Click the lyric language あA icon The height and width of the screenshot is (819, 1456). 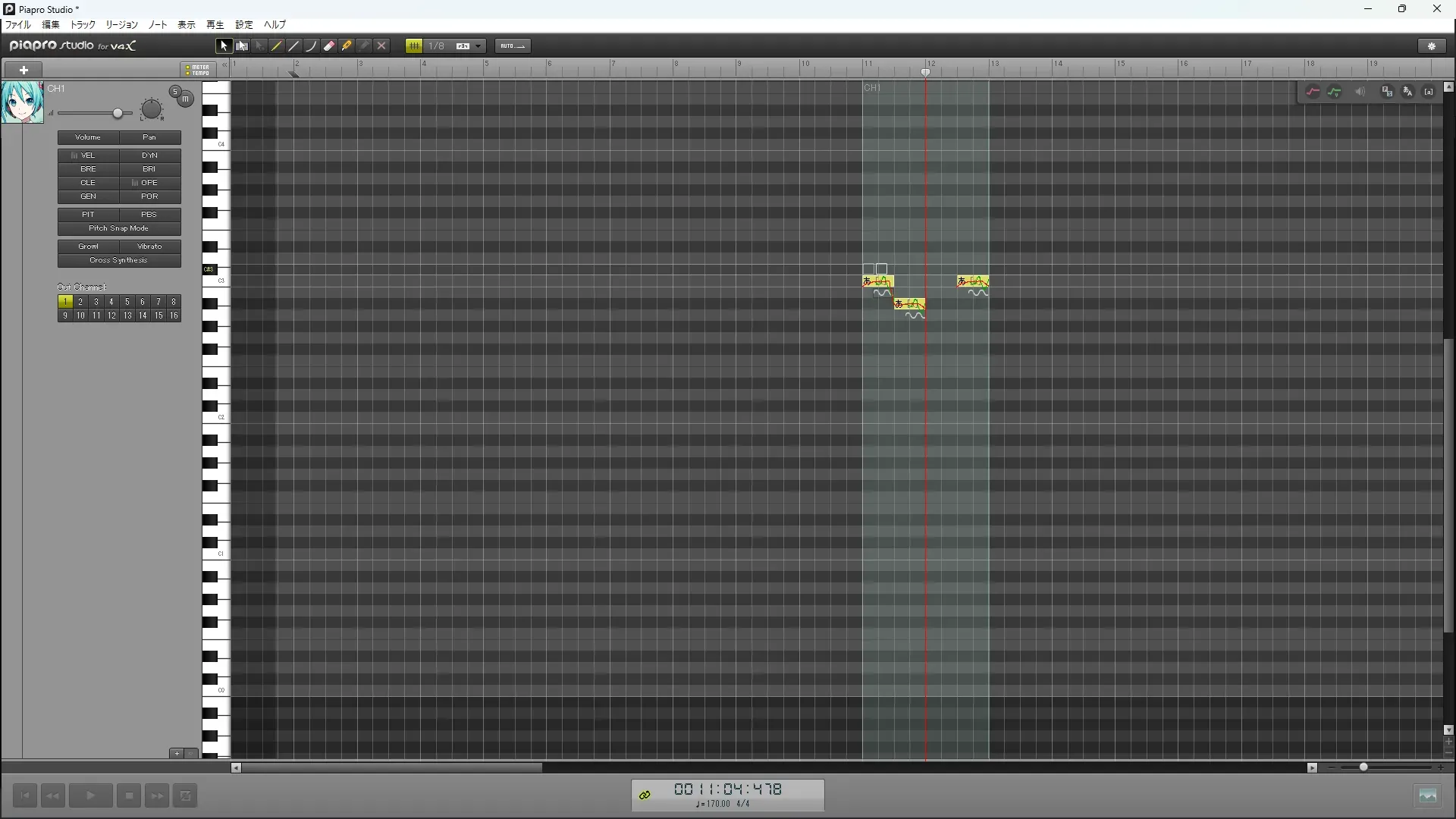[x=1408, y=92]
